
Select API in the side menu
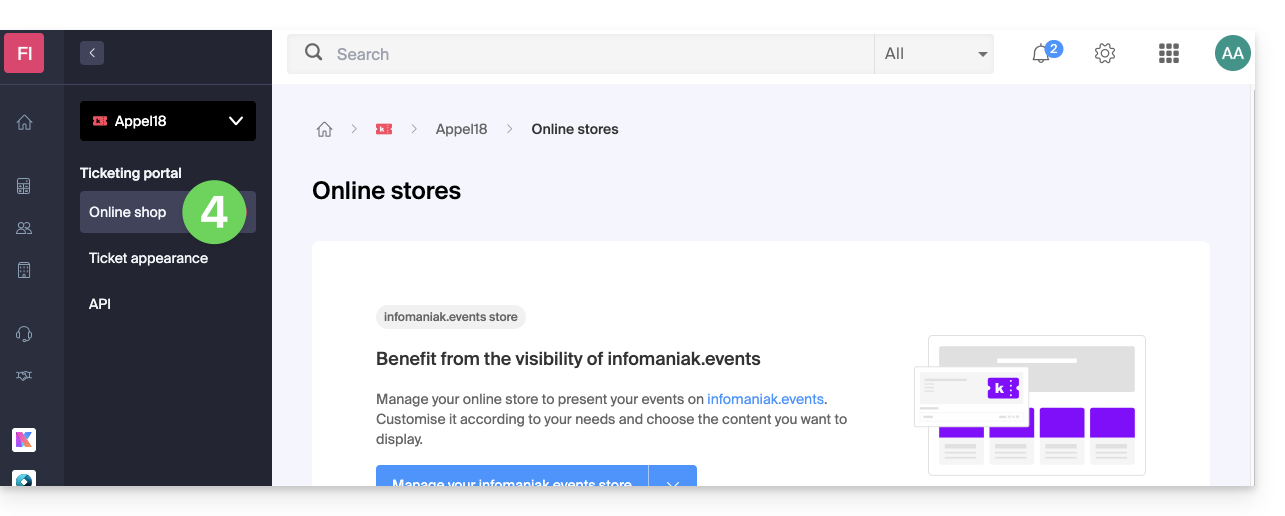100,304
